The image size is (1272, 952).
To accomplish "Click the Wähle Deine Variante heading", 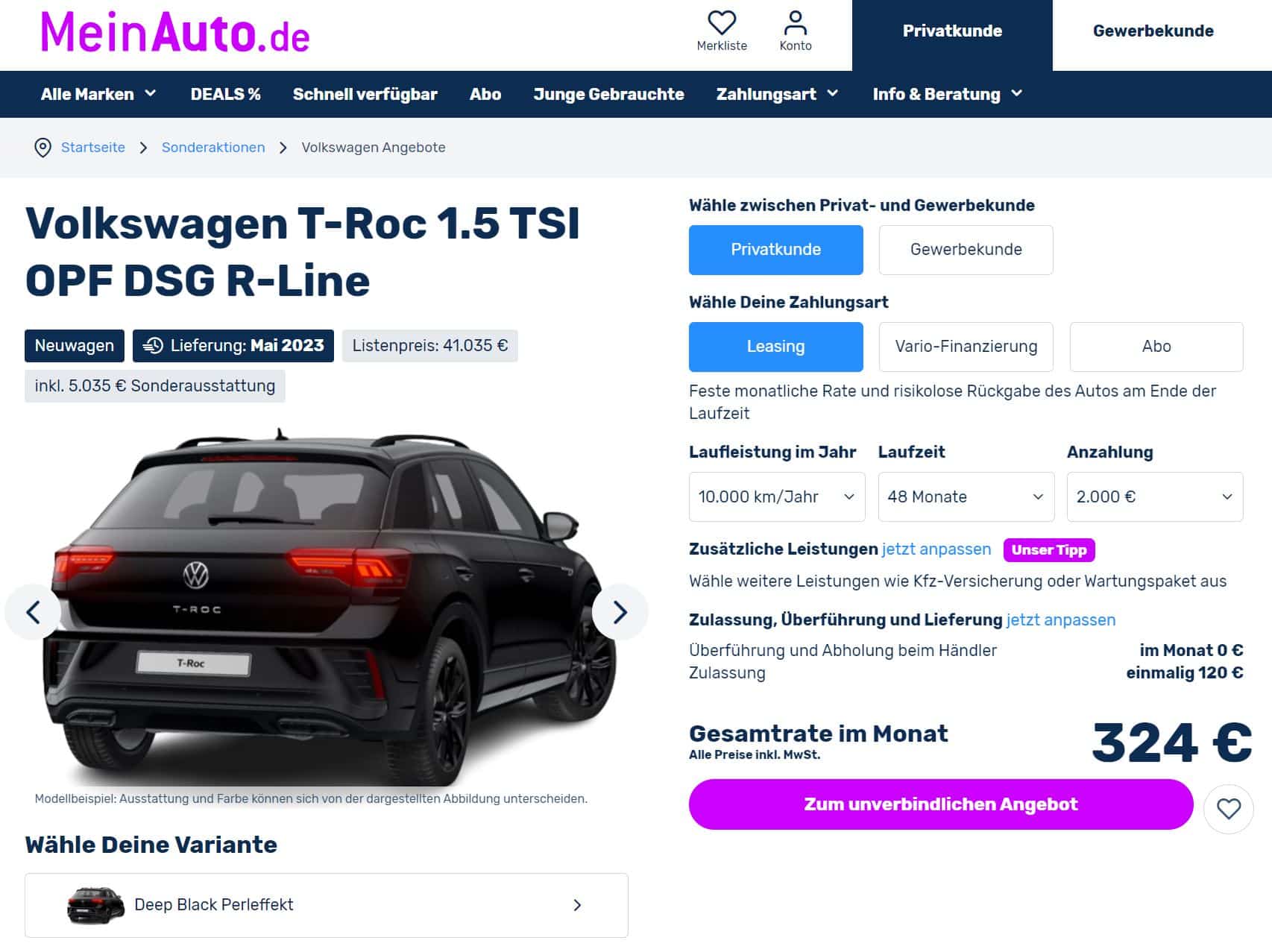I will click(x=151, y=845).
